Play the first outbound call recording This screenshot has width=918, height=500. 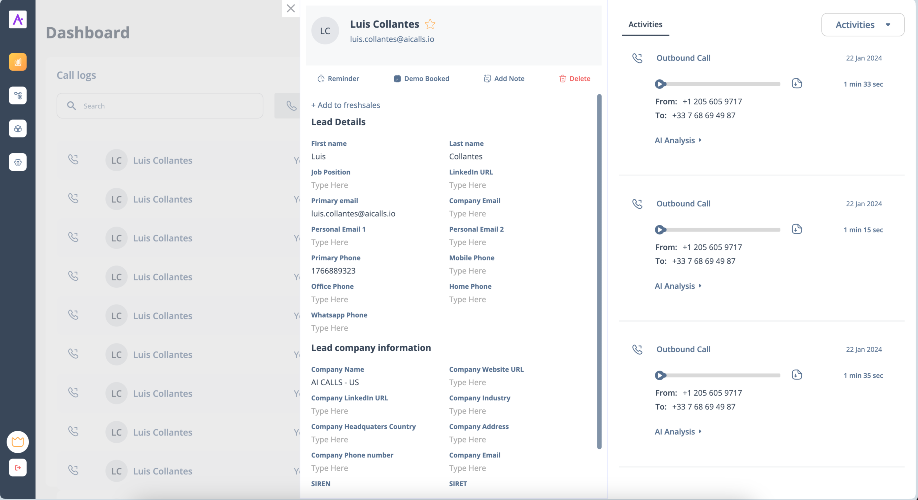(x=660, y=84)
